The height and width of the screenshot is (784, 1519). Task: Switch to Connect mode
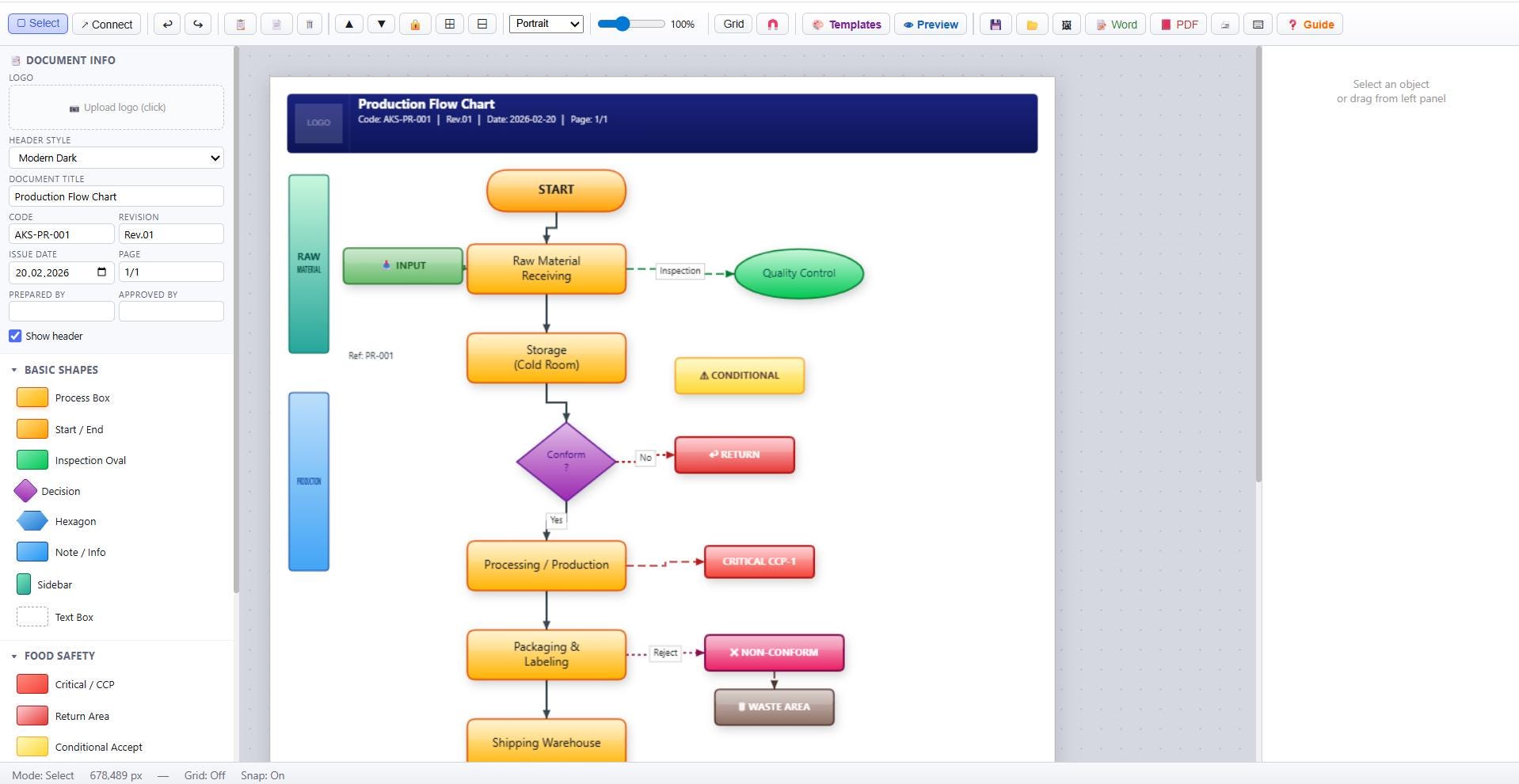pyautogui.click(x=107, y=25)
